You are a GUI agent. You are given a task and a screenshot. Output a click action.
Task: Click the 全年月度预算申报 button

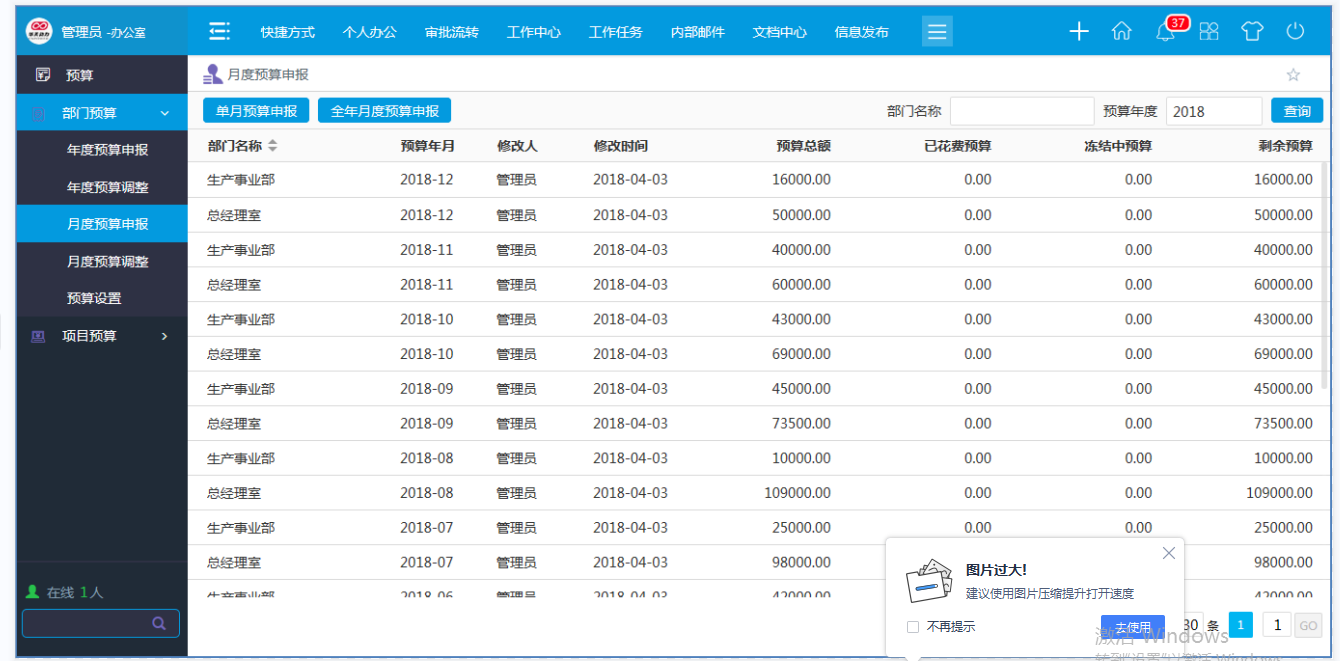click(x=385, y=111)
